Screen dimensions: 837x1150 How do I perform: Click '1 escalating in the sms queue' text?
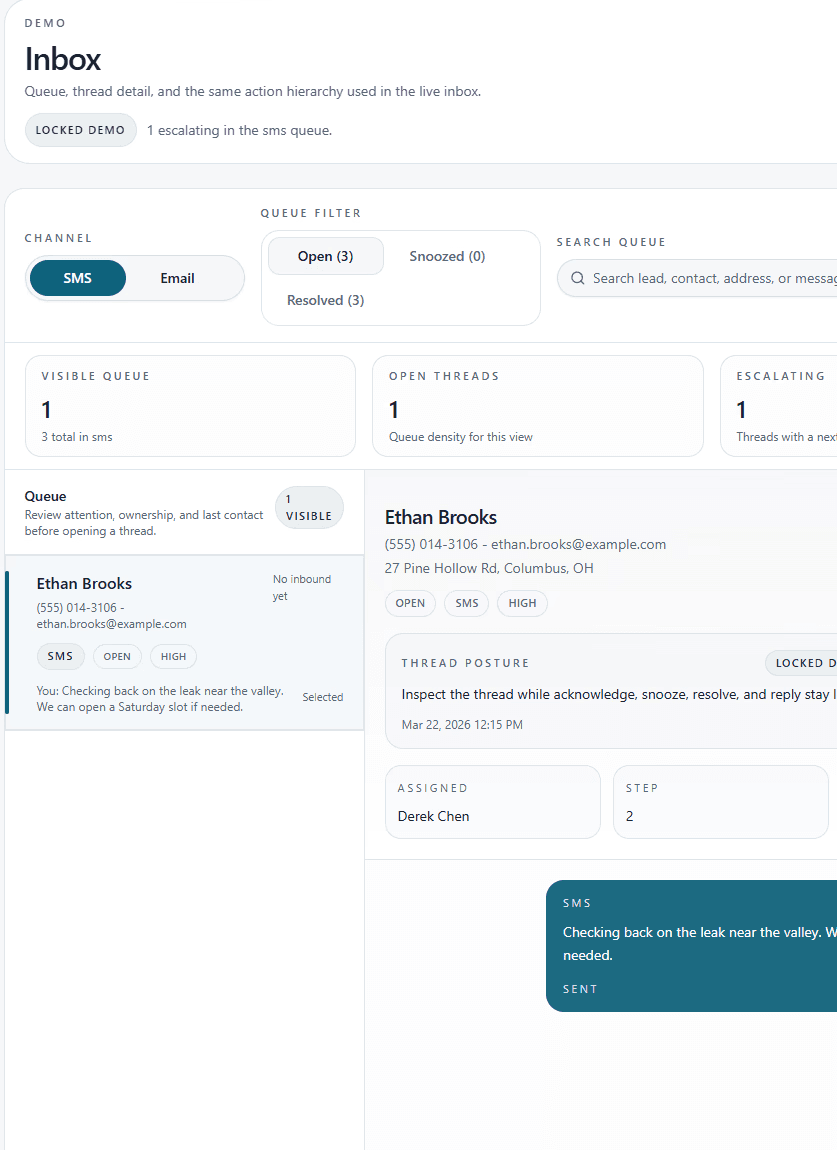[x=240, y=131]
